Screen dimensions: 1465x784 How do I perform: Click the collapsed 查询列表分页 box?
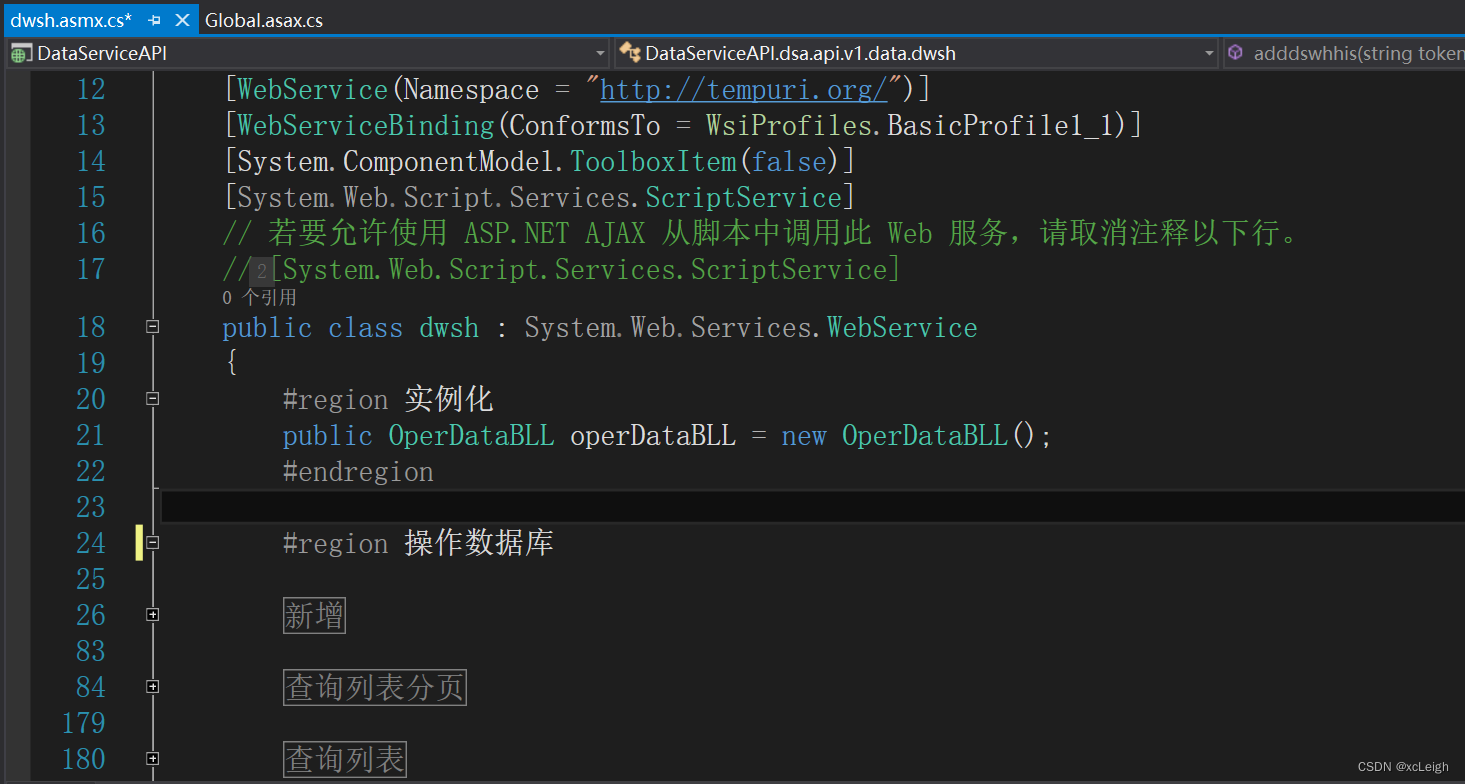[375, 688]
